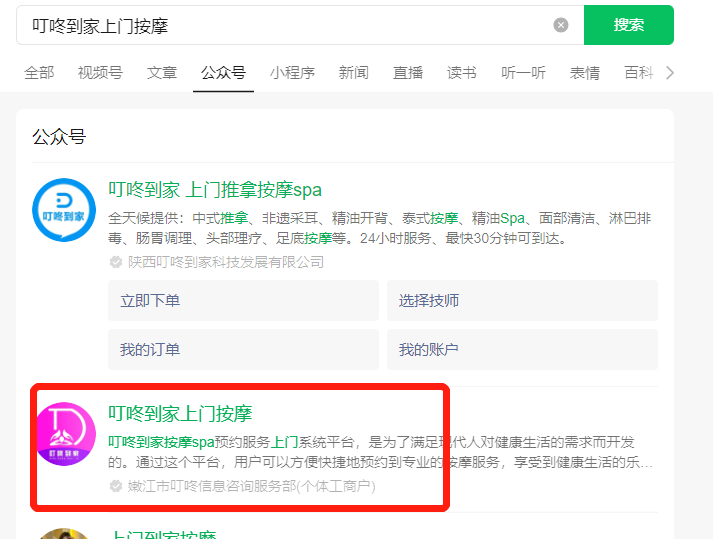Select the 读书 tab
The width and height of the screenshot is (713, 539).
(x=462, y=73)
